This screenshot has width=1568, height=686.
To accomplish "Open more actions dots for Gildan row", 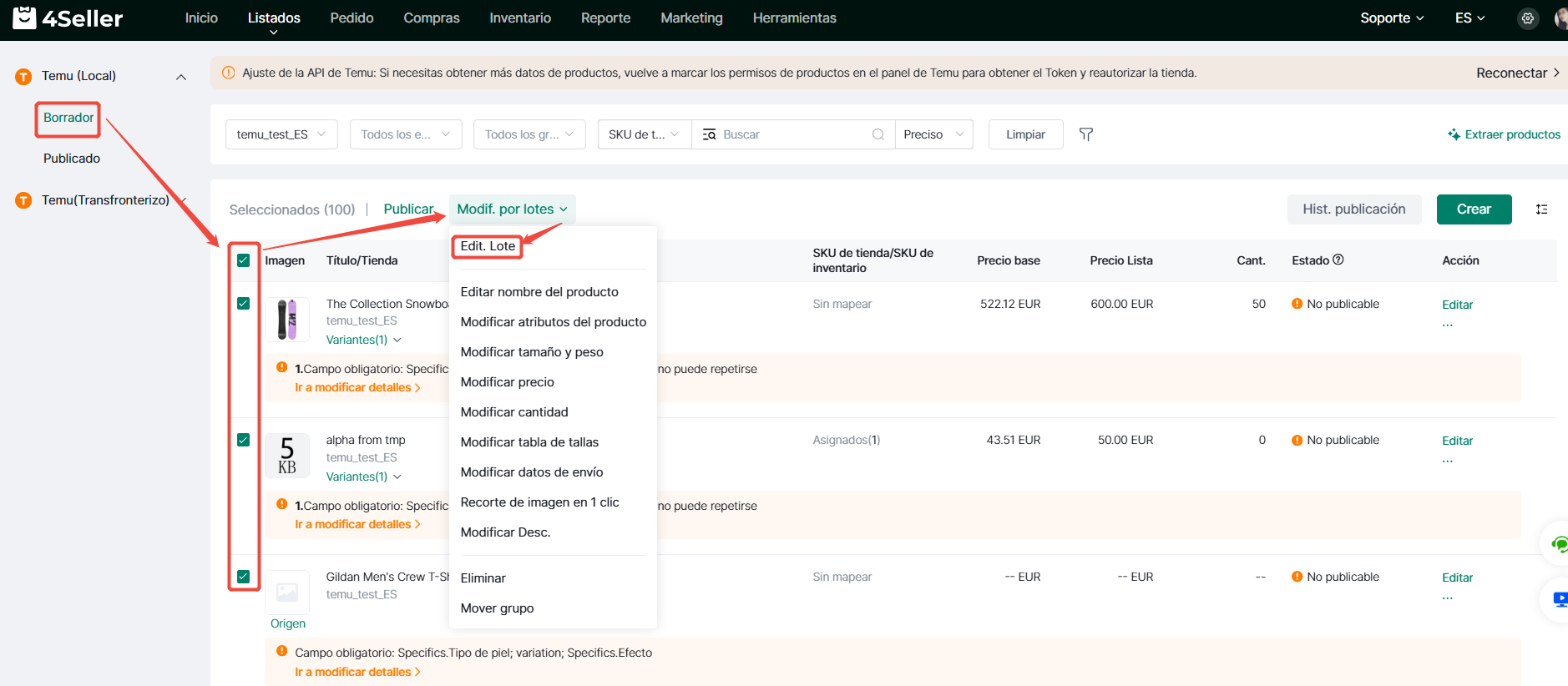I will click(x=1447, y=598).
